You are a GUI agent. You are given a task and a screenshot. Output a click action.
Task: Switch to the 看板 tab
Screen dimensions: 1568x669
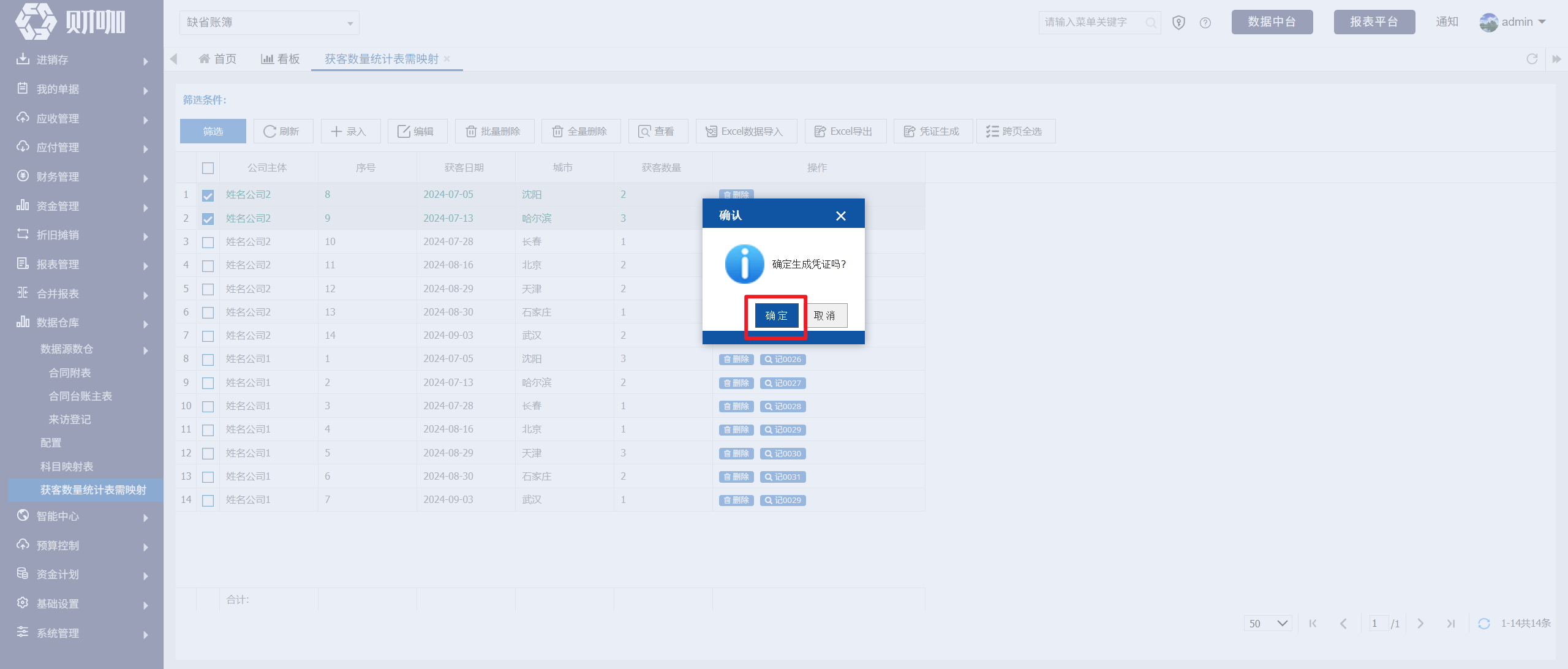click(281, 59)
